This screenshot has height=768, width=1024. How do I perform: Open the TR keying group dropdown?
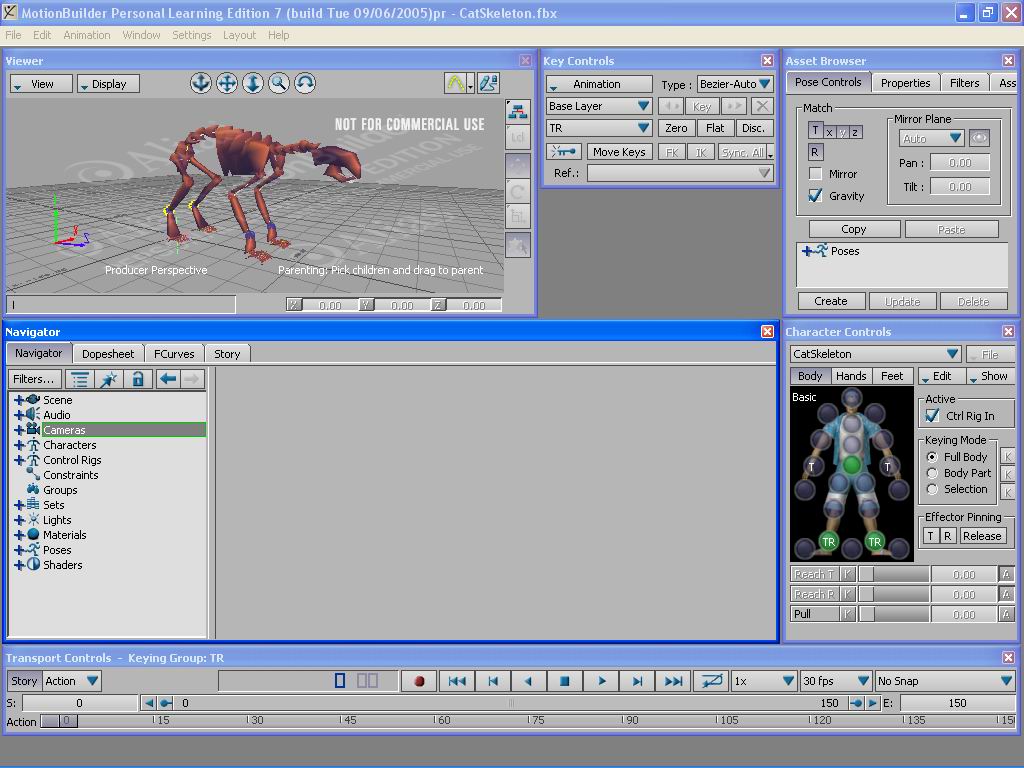(599, 128)
